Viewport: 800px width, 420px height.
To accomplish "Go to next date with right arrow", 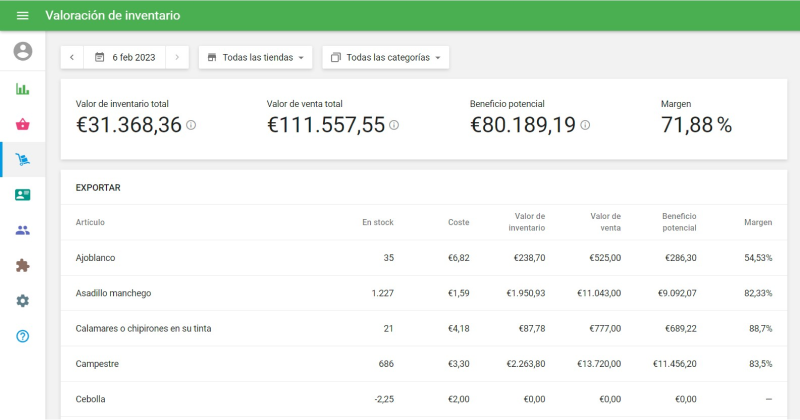I will [177, 58].
